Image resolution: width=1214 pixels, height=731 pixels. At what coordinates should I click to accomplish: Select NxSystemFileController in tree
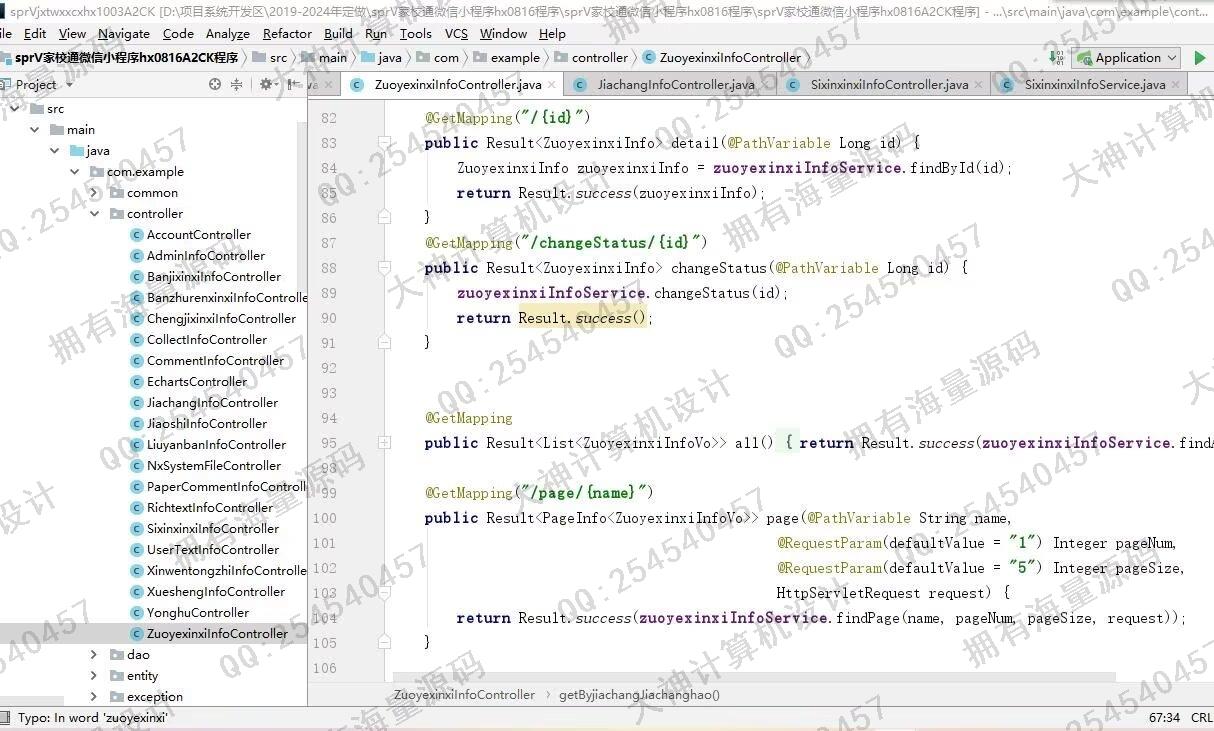(x=214, y=466)
